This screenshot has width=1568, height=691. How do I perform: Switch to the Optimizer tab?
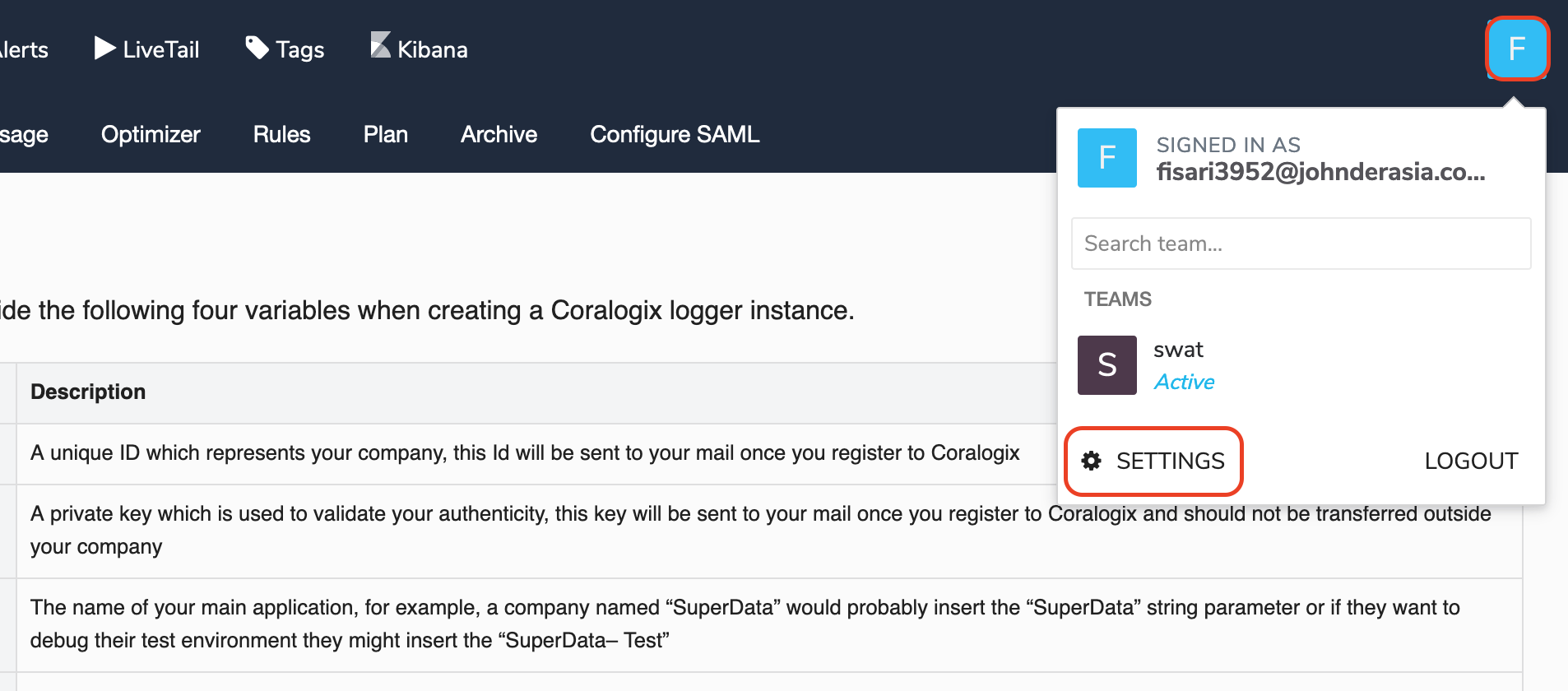[151, 134]
